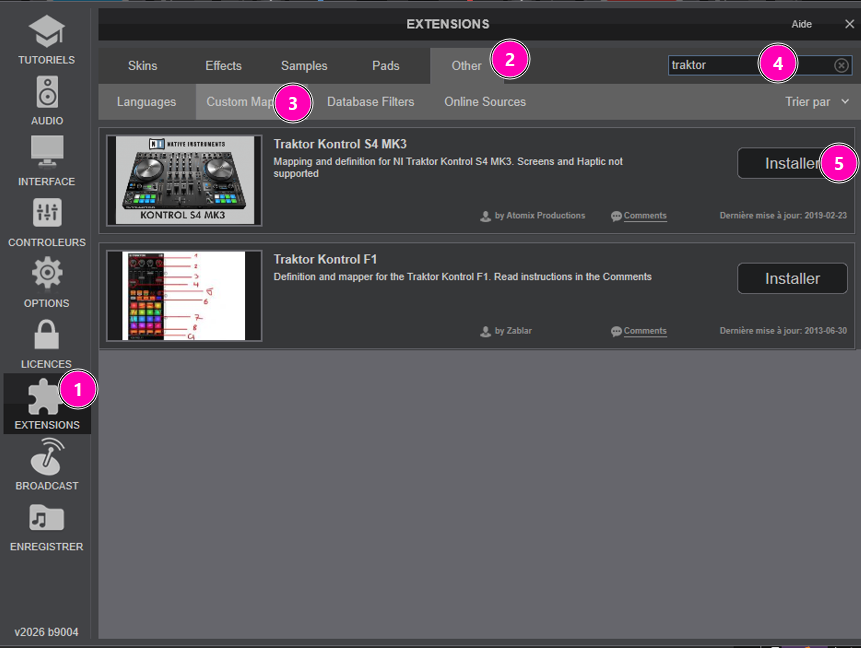Click the Traktor Kontrol S4 MK3 thumbnail
This screenshot has height=648, width=861.
click(185, 181)
